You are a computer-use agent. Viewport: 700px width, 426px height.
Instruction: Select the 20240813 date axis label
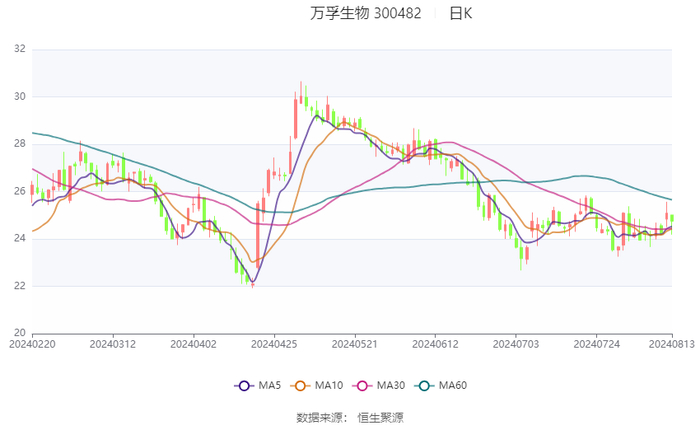pyautogui.click(x=671, y=344)
